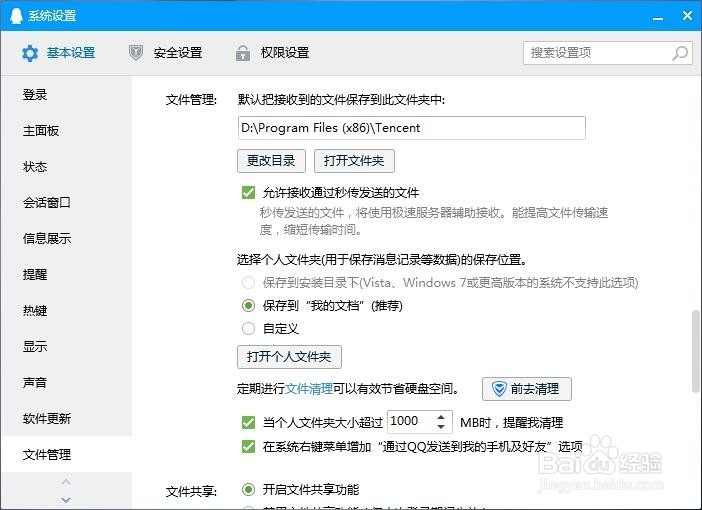The image size is (702, 510).
Task: Click the 更改目录 button
Action: (x=271, y=161)
